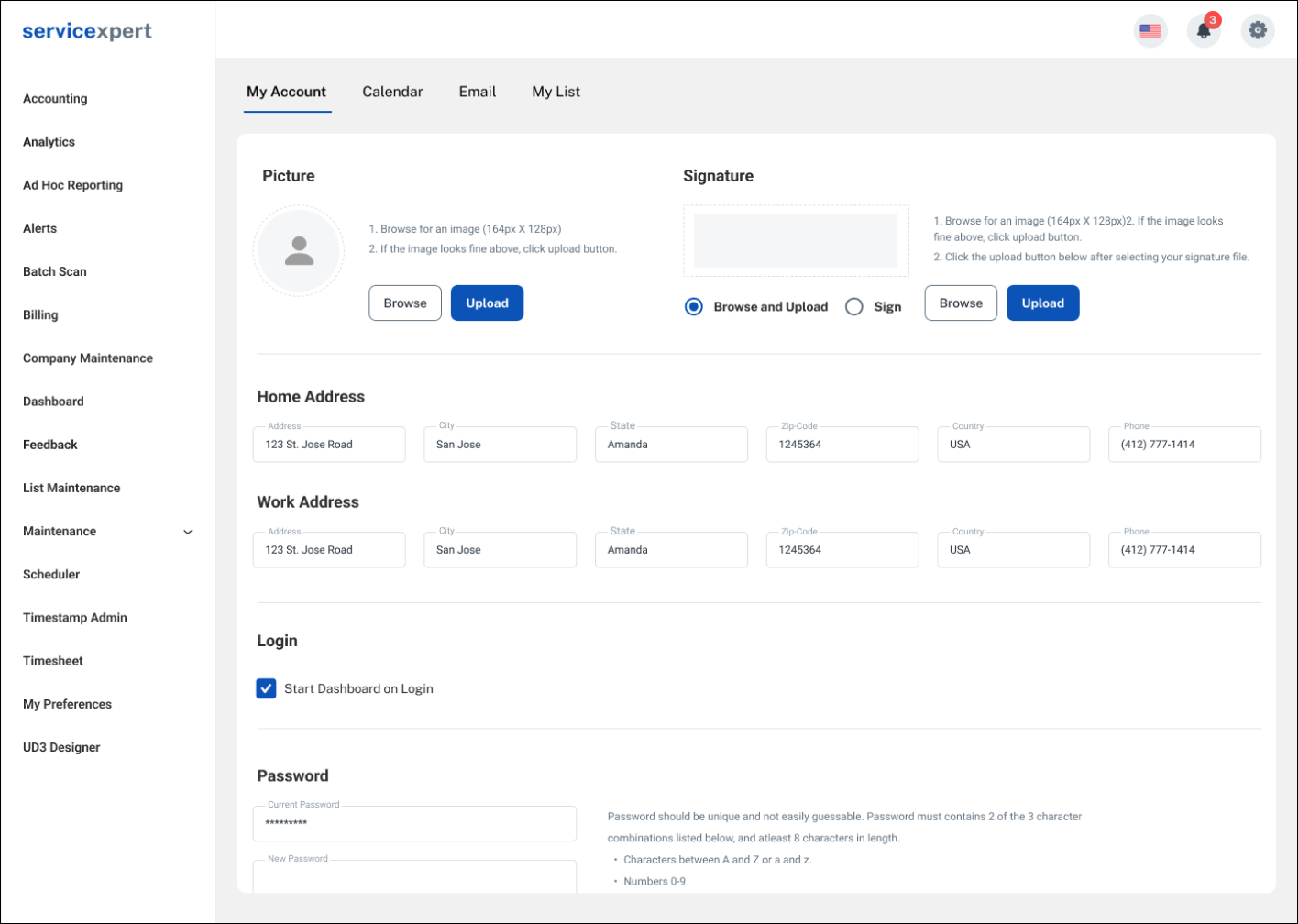
Task: Select the Sign radio option
Action: tap(854, 307)
